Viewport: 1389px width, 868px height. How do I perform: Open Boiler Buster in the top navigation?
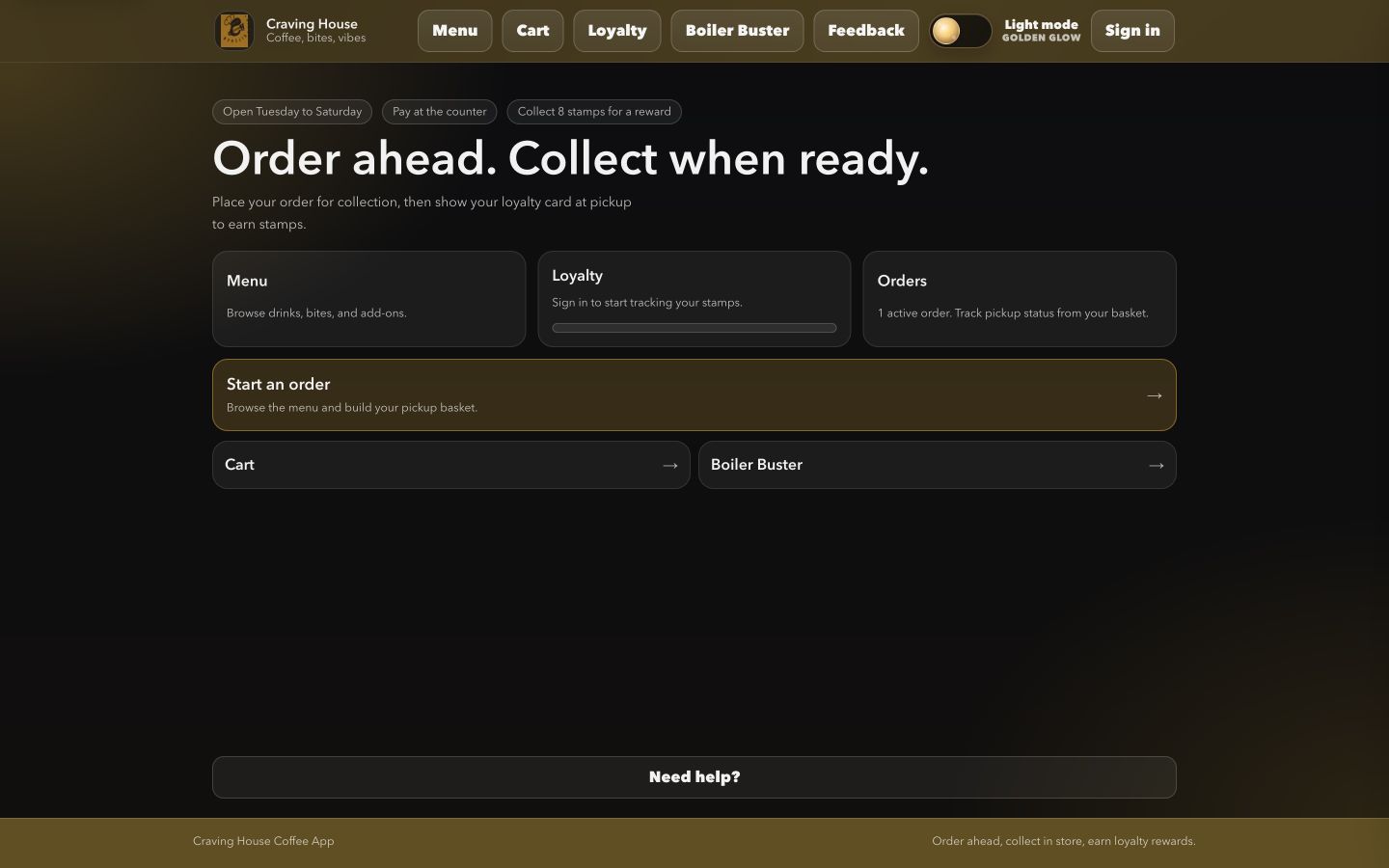[x=737, y=31]
